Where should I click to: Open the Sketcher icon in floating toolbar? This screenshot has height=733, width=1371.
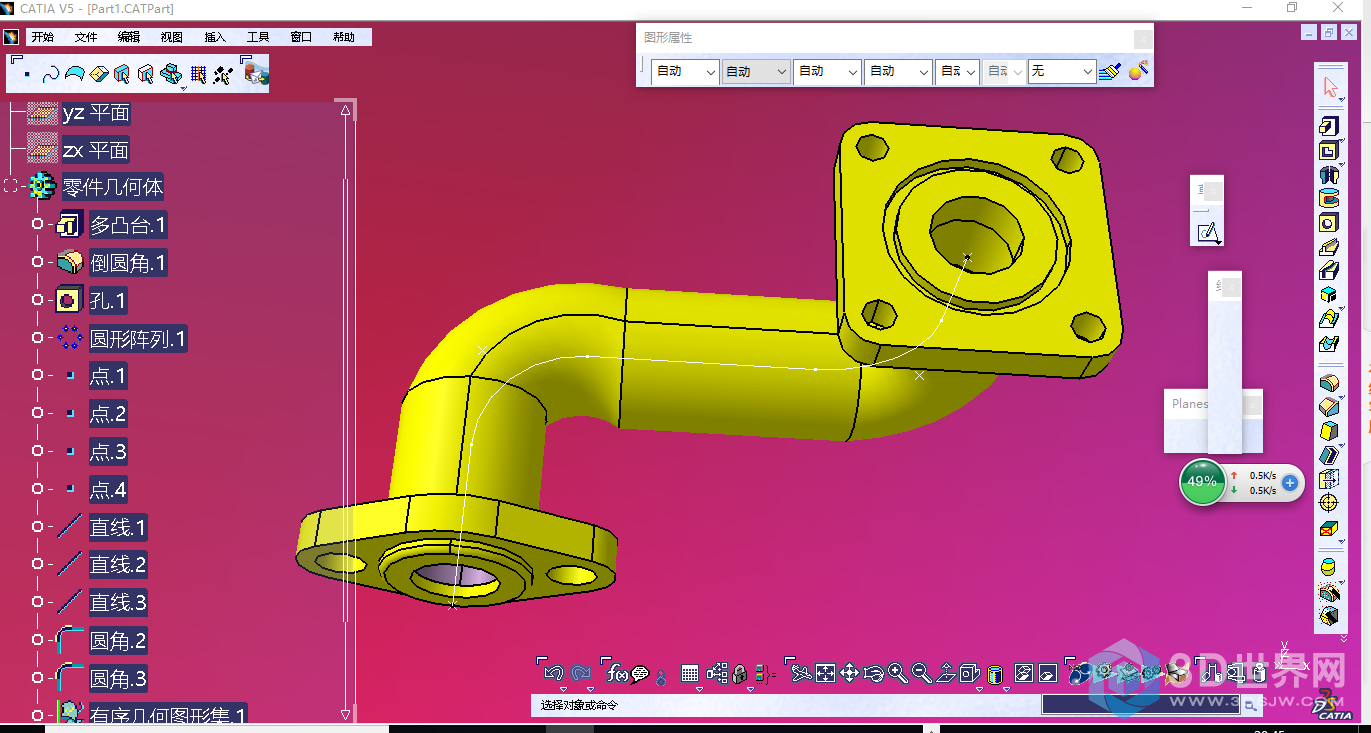pyautogui.click(x=1207, y=233)
